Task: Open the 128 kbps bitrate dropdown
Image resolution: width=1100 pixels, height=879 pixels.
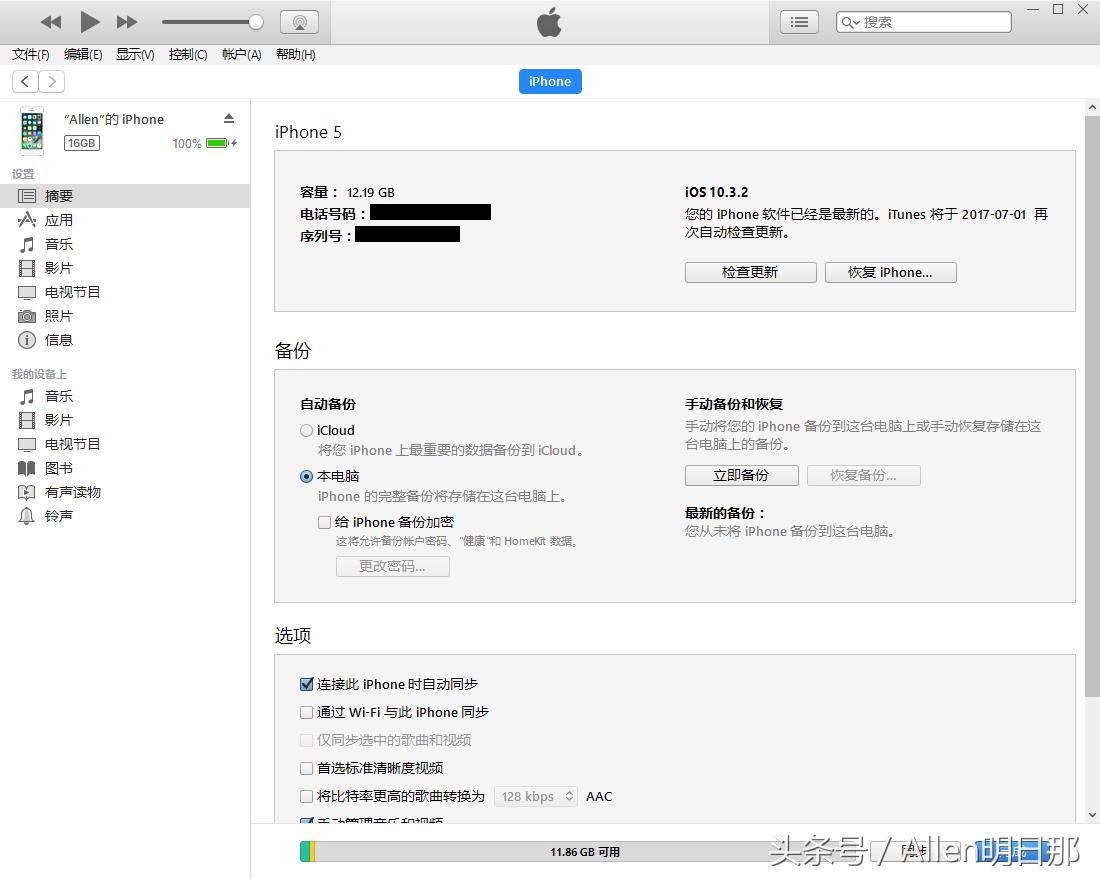Action: pos(535,796)
